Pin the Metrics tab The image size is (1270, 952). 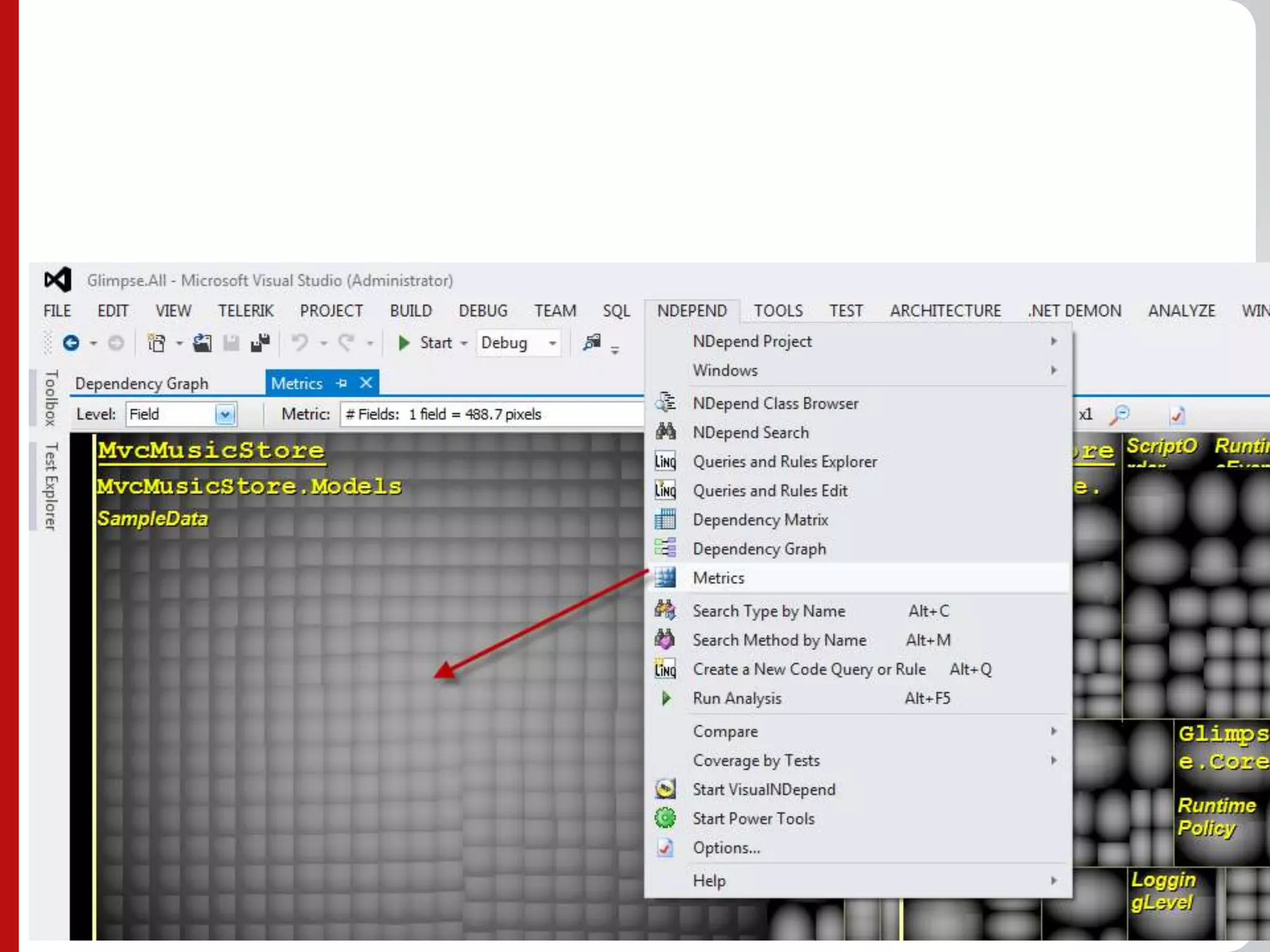(x=342, y=383)
